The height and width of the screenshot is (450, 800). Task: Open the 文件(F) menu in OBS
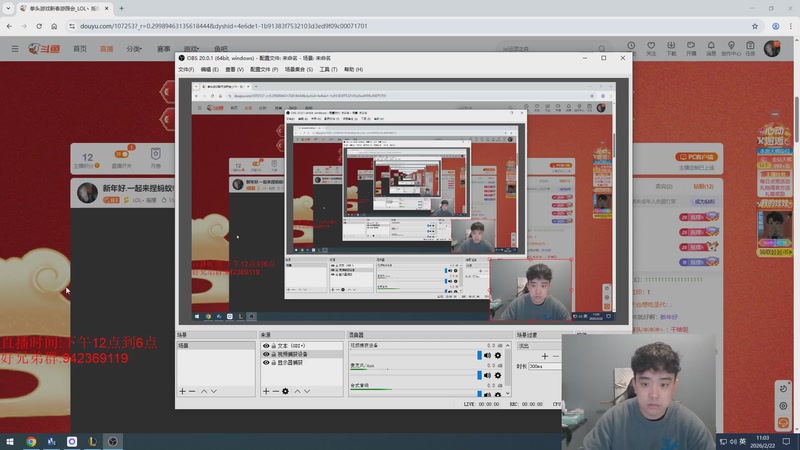click(x=186, y=69)
